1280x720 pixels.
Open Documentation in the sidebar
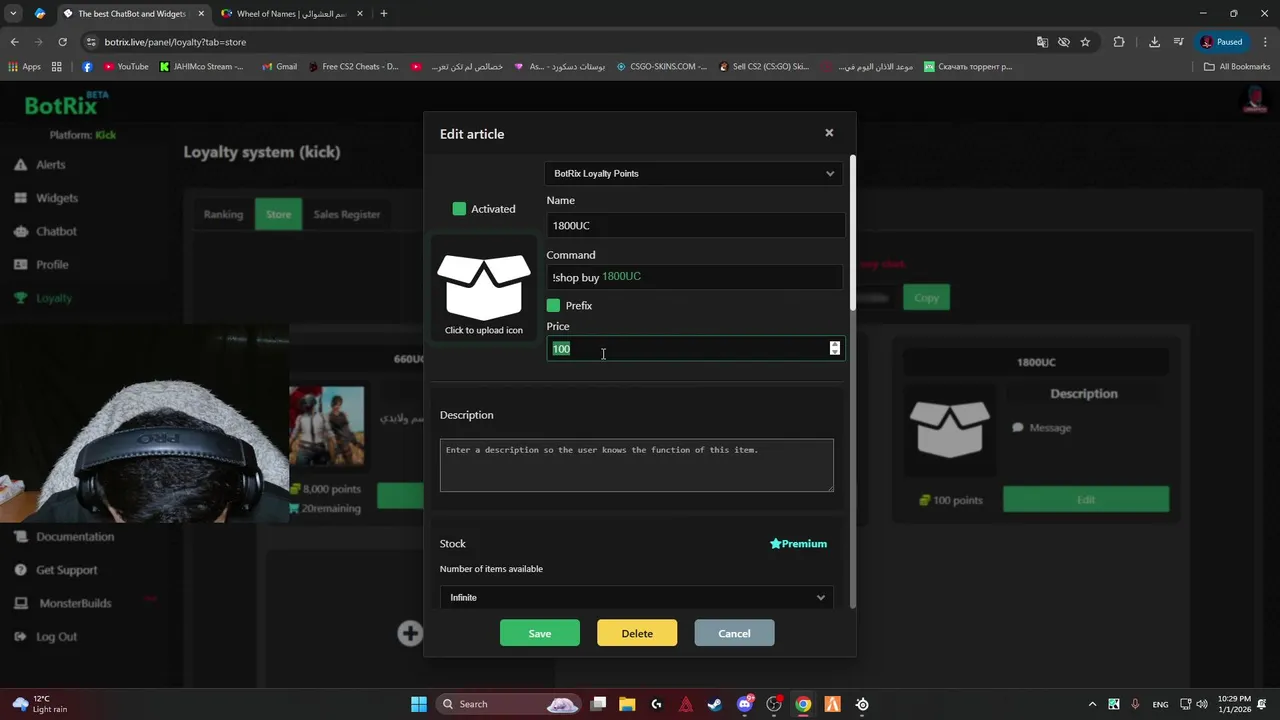[75, 537]
